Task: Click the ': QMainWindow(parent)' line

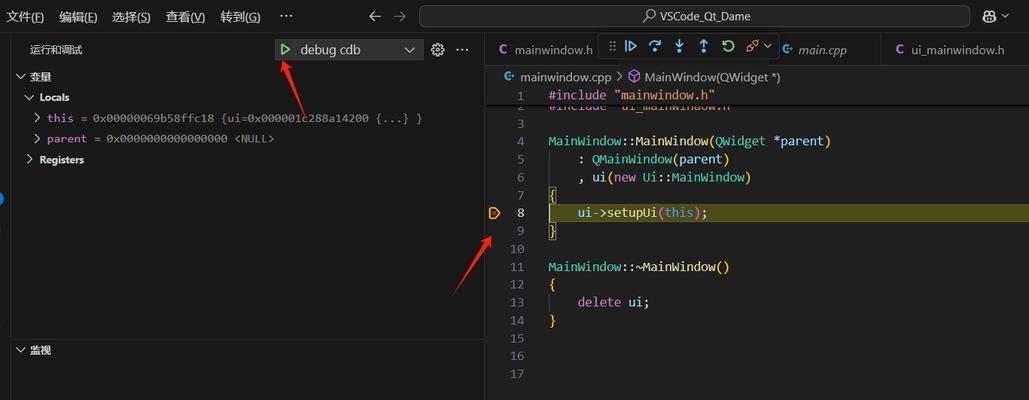Action: (653, 159)
